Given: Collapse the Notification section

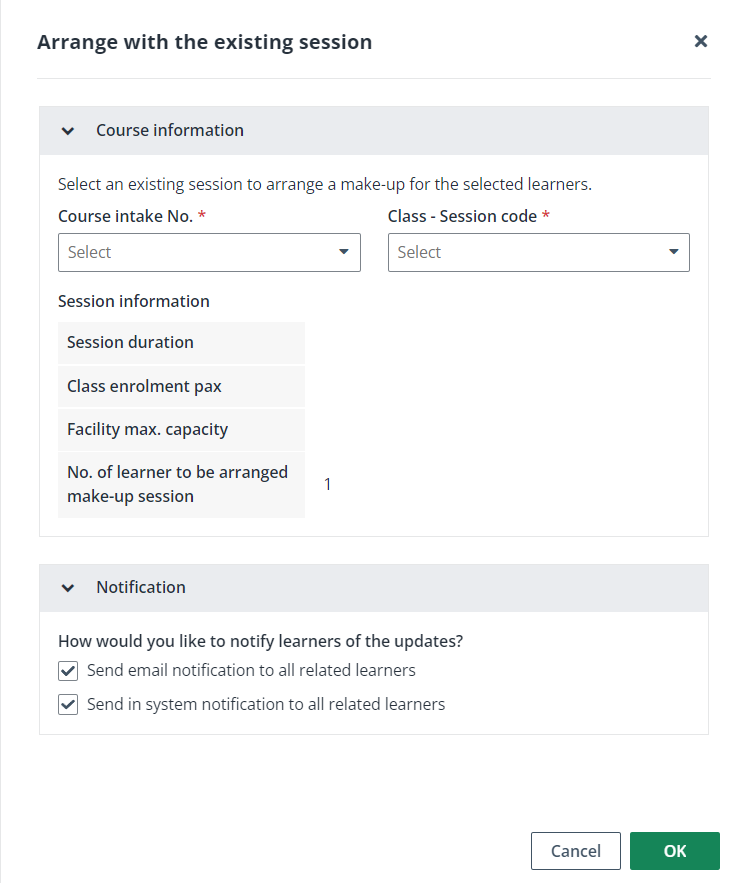Looking at the screenshot, I should (140, 587).
